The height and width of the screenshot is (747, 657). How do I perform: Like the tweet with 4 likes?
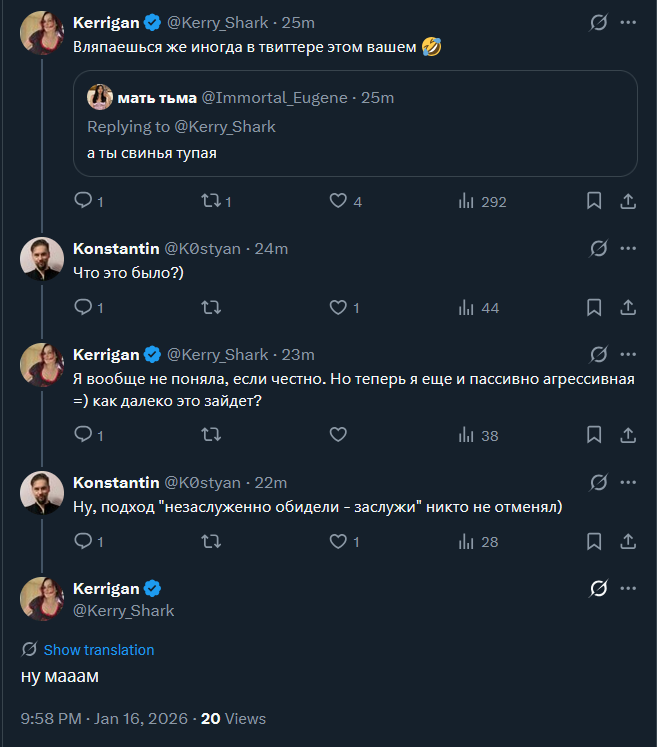click(338, 201)
